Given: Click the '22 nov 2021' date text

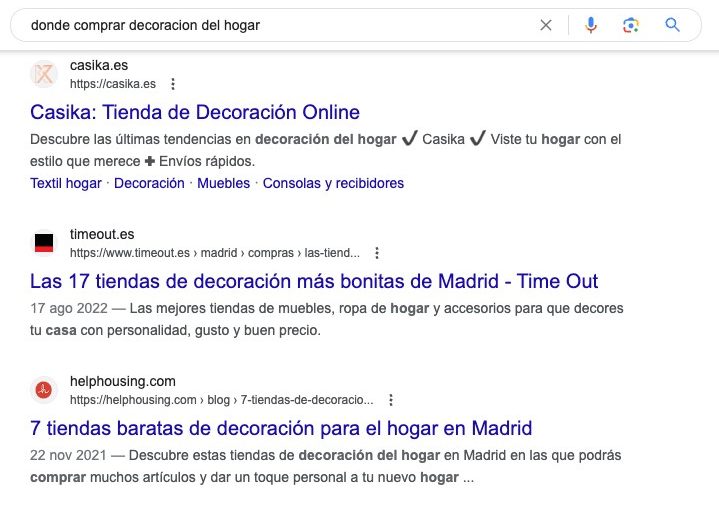Looking at the screenshot, I should pos(68,455).
